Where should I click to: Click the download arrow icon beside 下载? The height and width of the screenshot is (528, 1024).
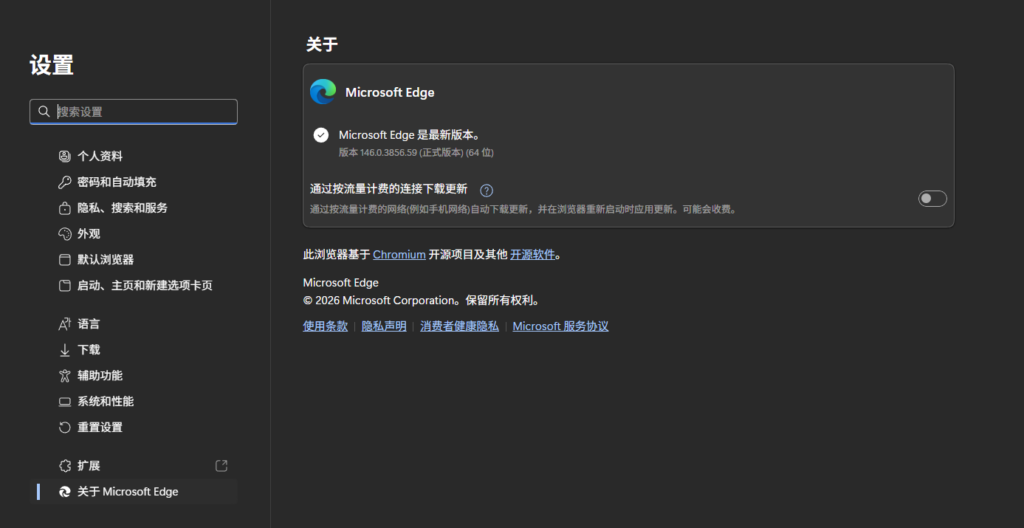(65, 350)
